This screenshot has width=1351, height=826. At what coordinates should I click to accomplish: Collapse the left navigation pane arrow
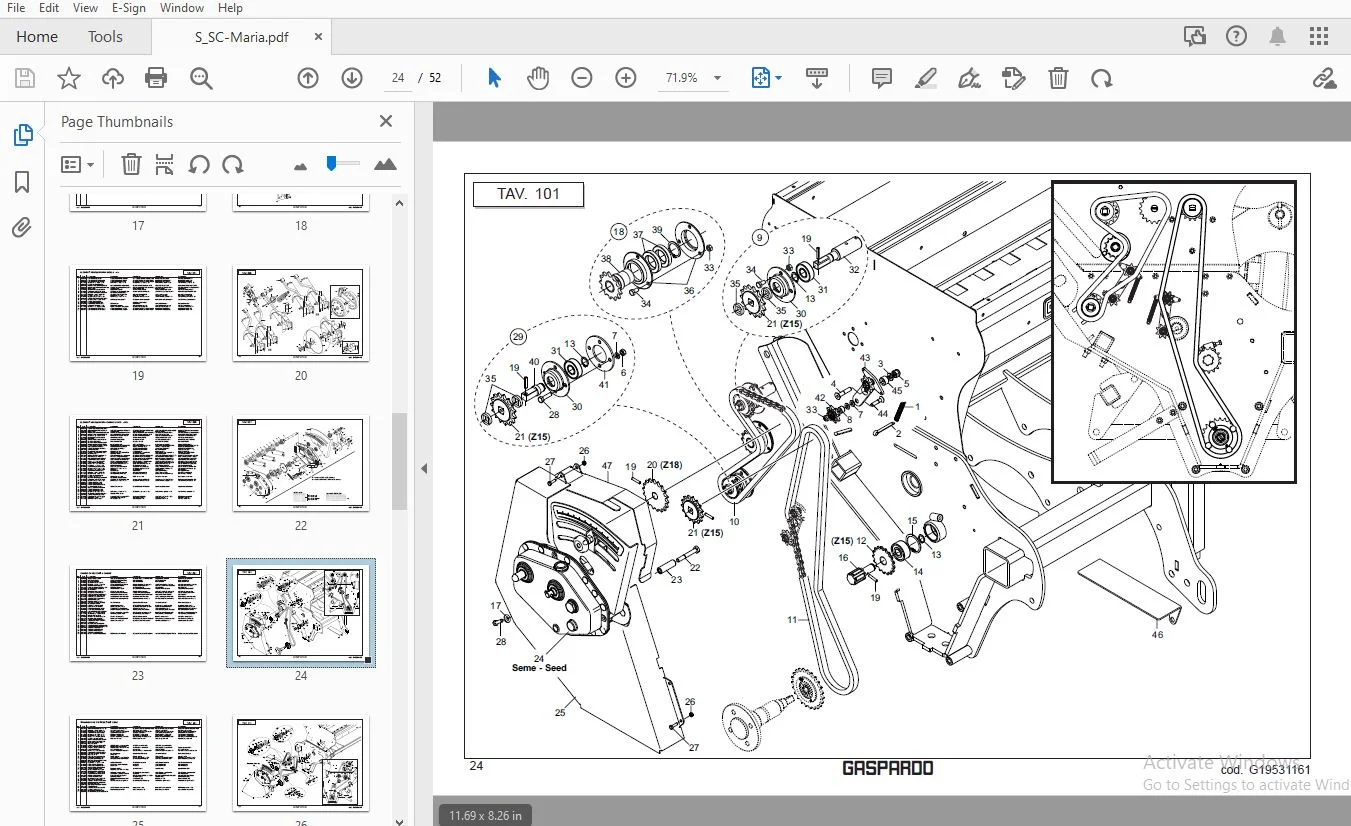coord(424,468)
